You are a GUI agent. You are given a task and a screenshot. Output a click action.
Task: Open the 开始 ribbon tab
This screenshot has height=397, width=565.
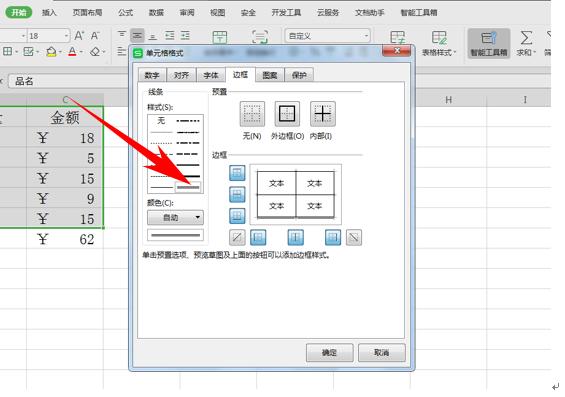pyautogui.click(x=19, y=13)
